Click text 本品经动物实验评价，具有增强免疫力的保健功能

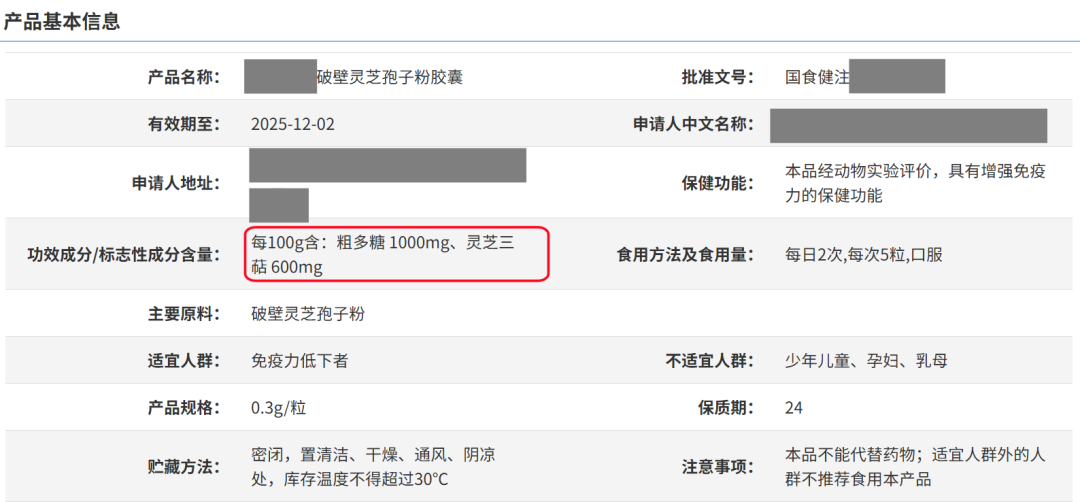[x=915, y=183]
